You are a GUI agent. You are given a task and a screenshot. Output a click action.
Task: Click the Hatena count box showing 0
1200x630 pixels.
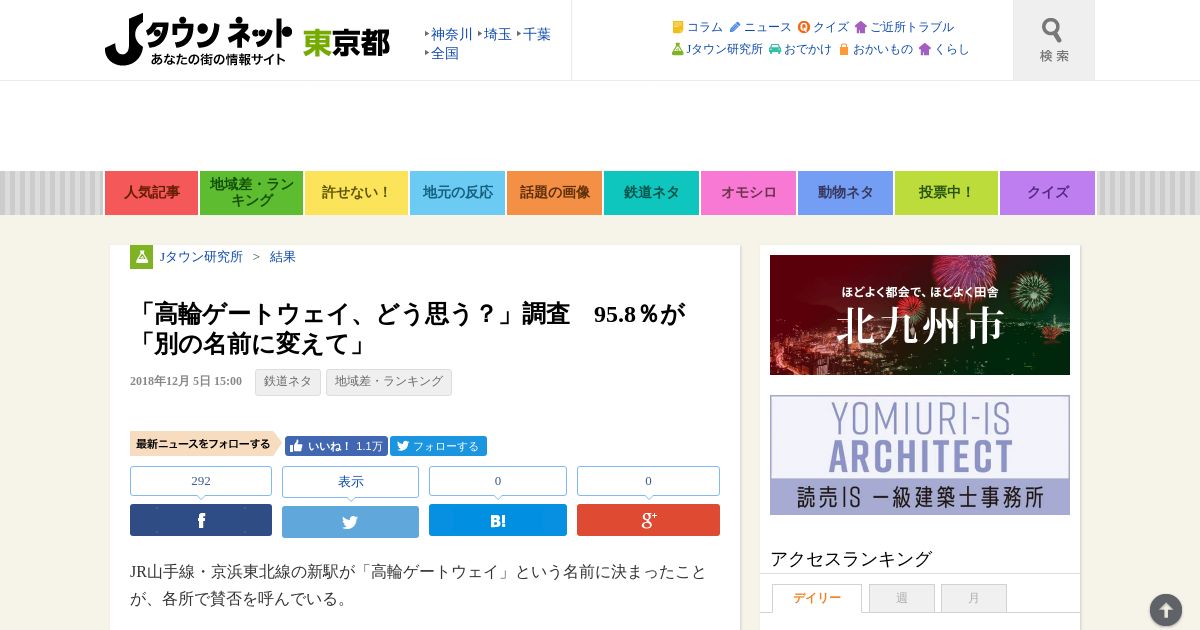[x=498, y=481]
